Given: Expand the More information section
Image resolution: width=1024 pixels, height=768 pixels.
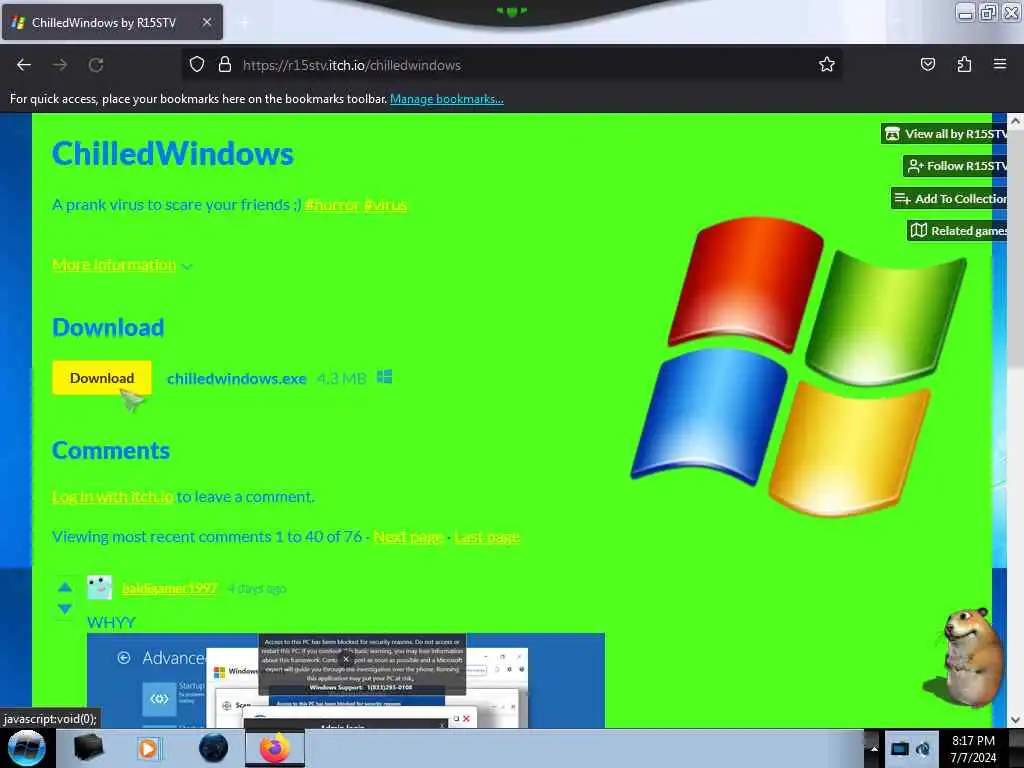Looking at the screenshot, I should (122, 265).
